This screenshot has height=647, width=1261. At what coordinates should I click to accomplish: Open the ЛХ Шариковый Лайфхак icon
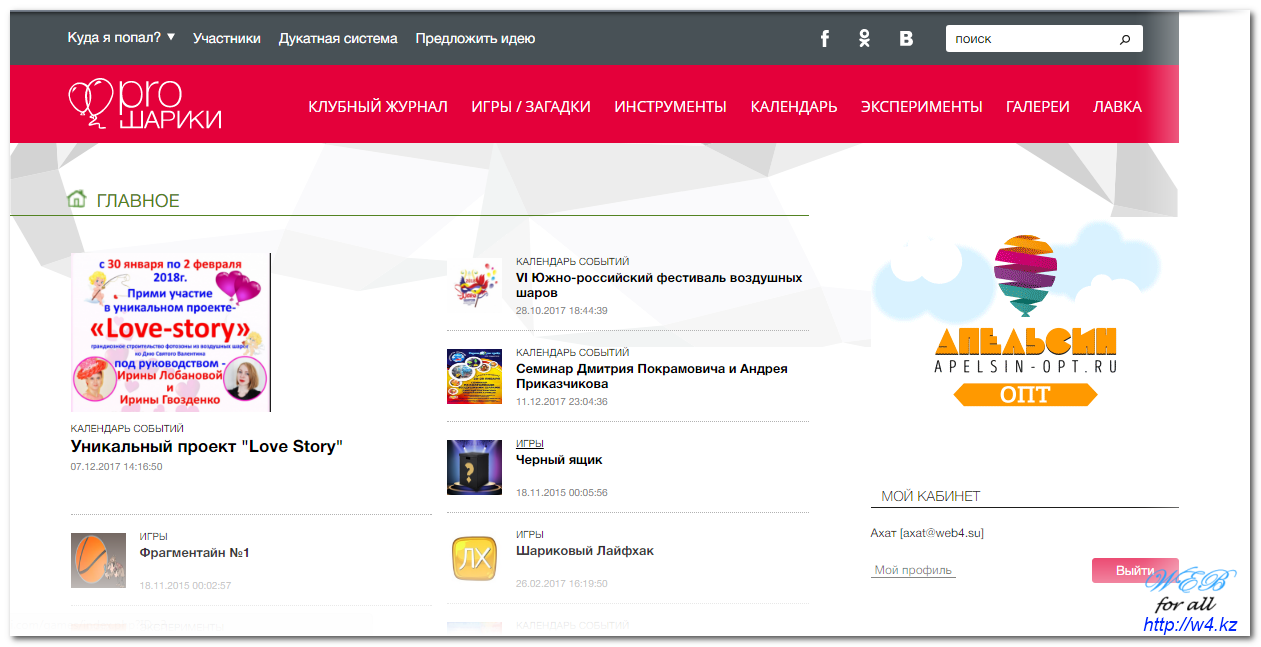[474, 558]
